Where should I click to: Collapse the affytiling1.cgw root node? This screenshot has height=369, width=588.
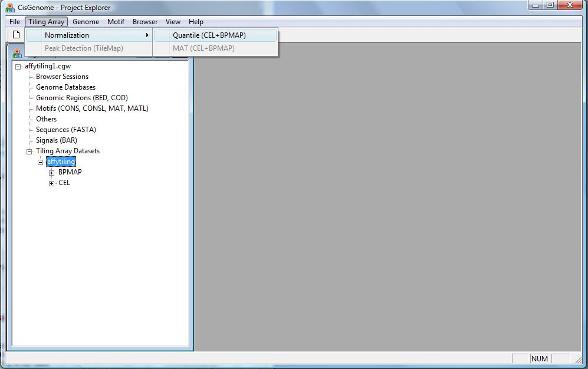pyautogui.click(x=18, y=67)
